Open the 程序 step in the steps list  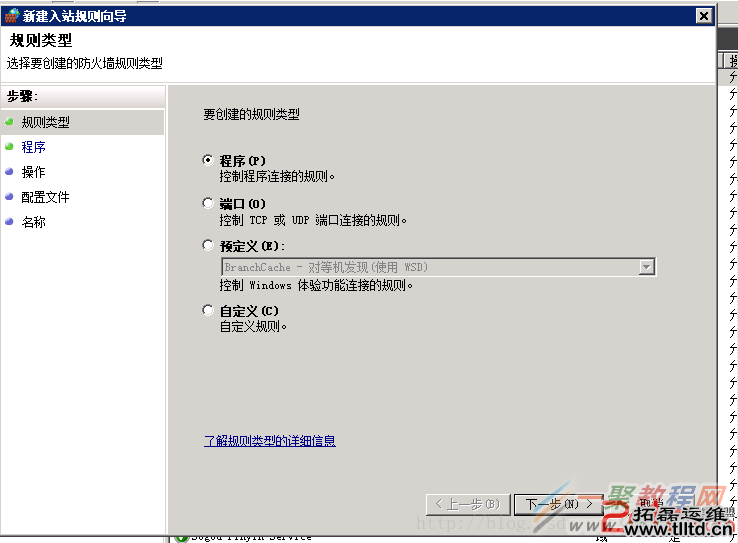click(34, 147)
